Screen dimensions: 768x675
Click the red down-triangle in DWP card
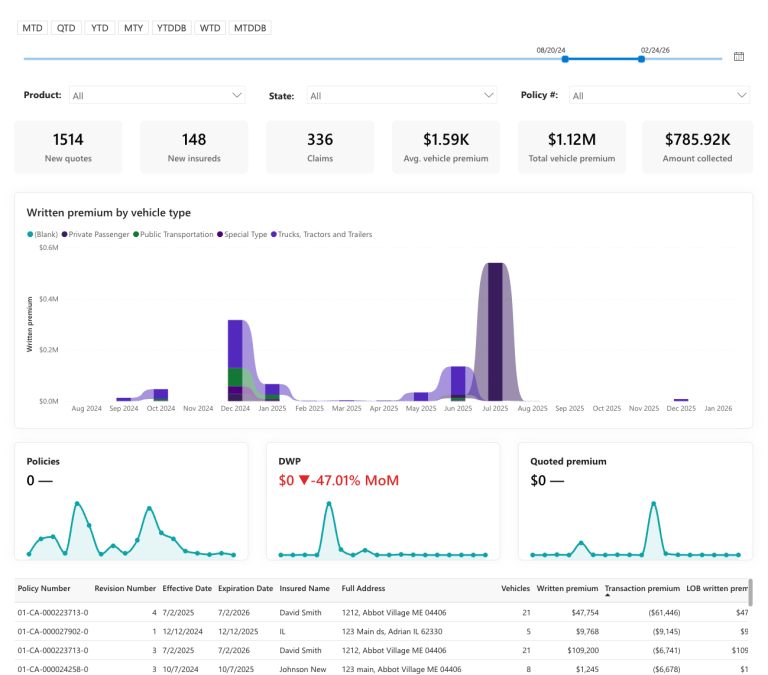[x=304, y=480]
